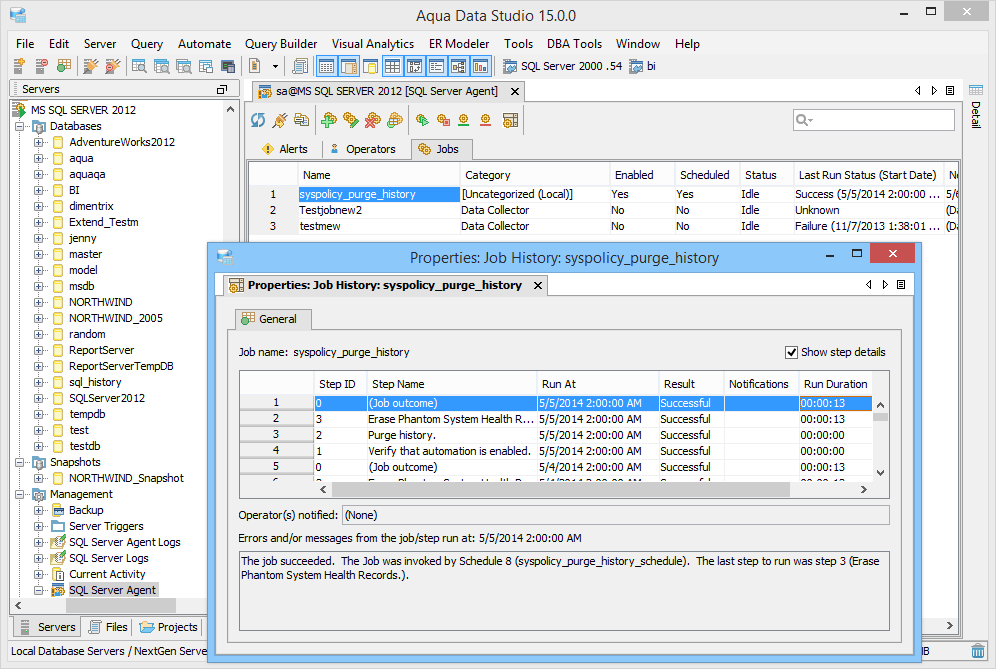The height and width of the screenshot is (669, 996).
Task: Click the Register Server toolbar icon
Action: pos(20,65)
